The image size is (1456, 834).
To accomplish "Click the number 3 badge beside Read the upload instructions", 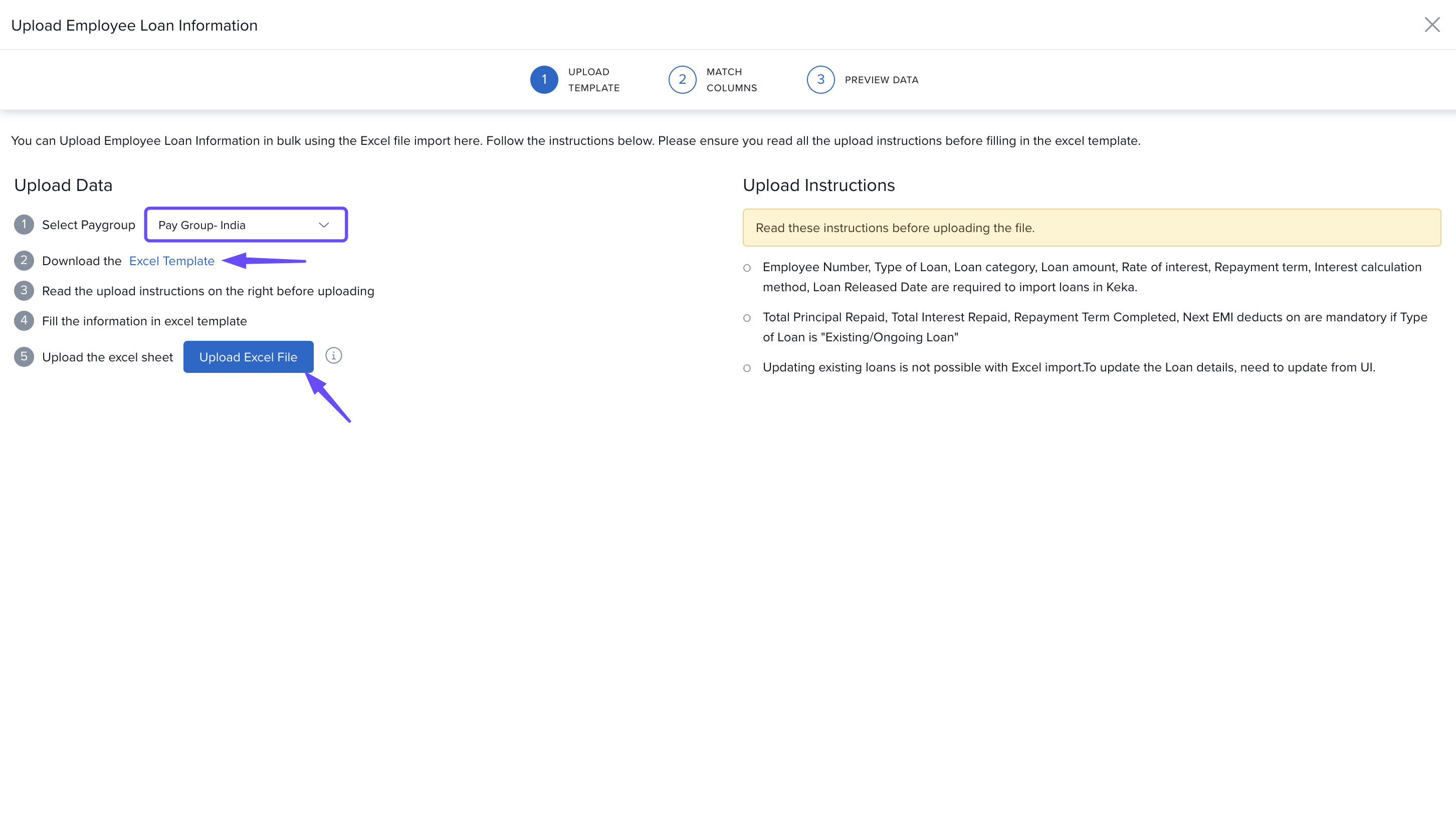I will tap(24, 291).
